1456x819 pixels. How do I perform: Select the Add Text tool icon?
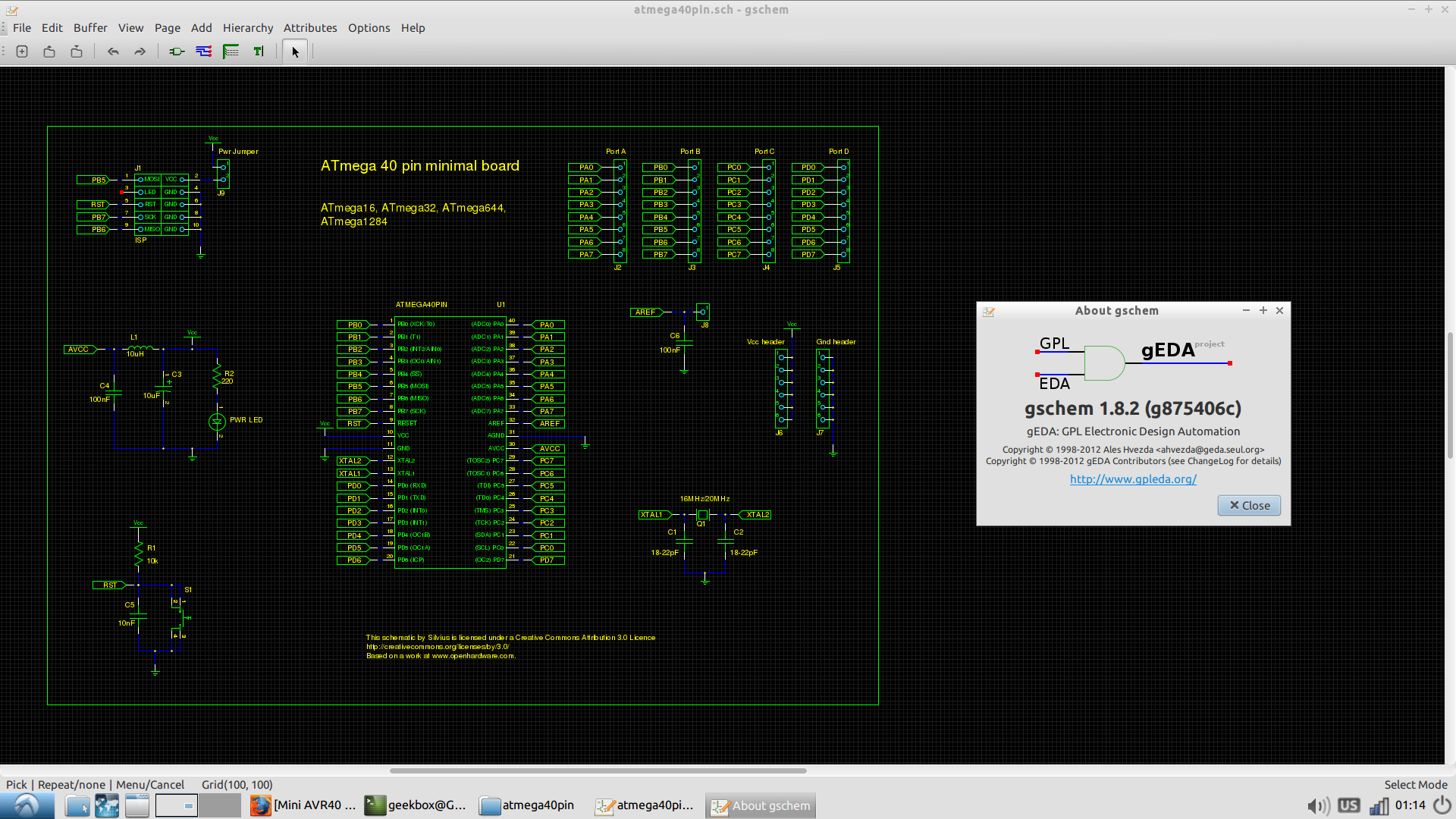(259, 52)
